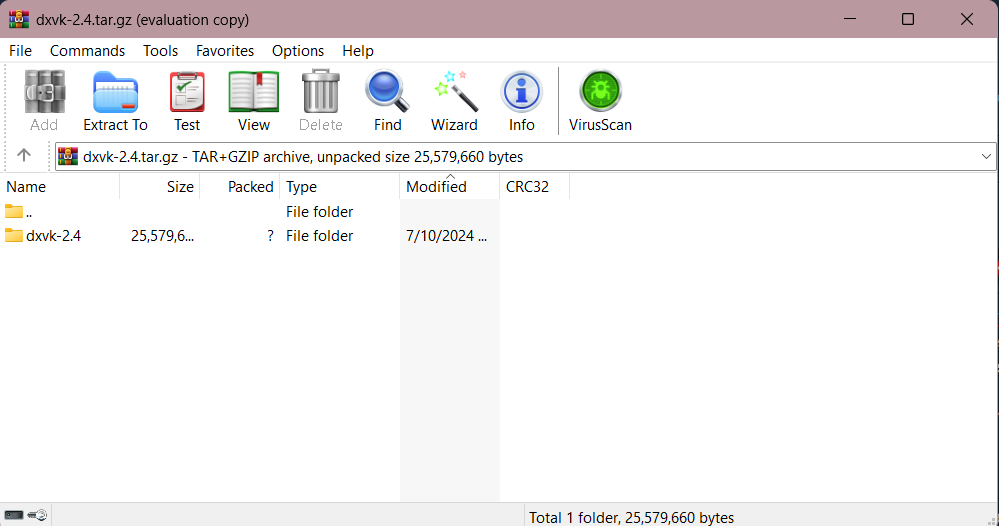
Task: Click the '?' packed value cell
Action: pos(270,236)
